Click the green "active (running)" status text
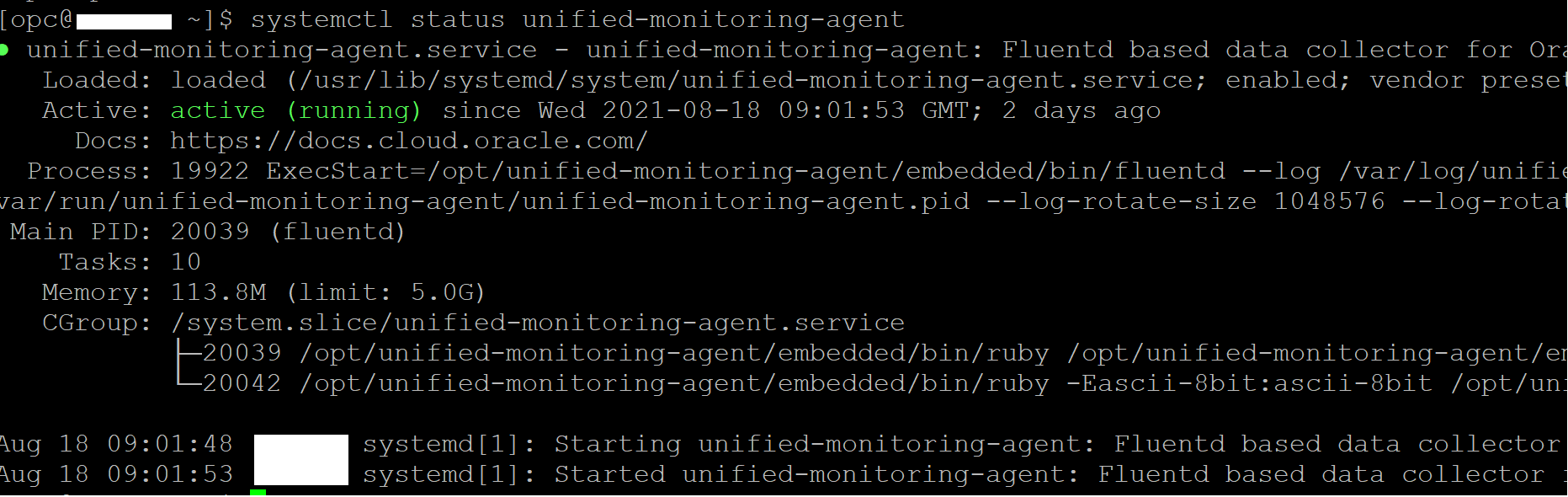1568x497 pixels. coord(295,110)
